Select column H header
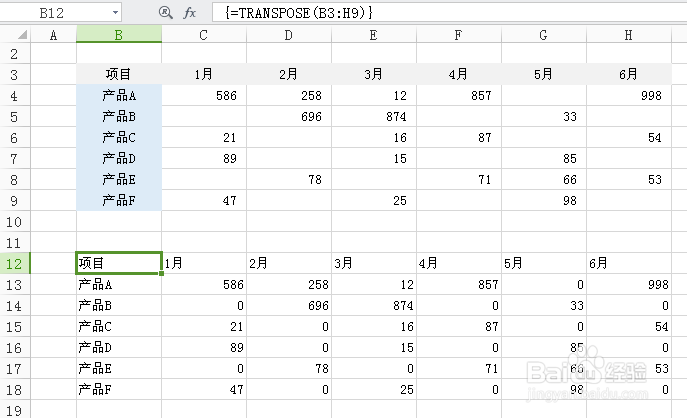Viewport: 687px width, 418px height. click(x=629, y=35)
